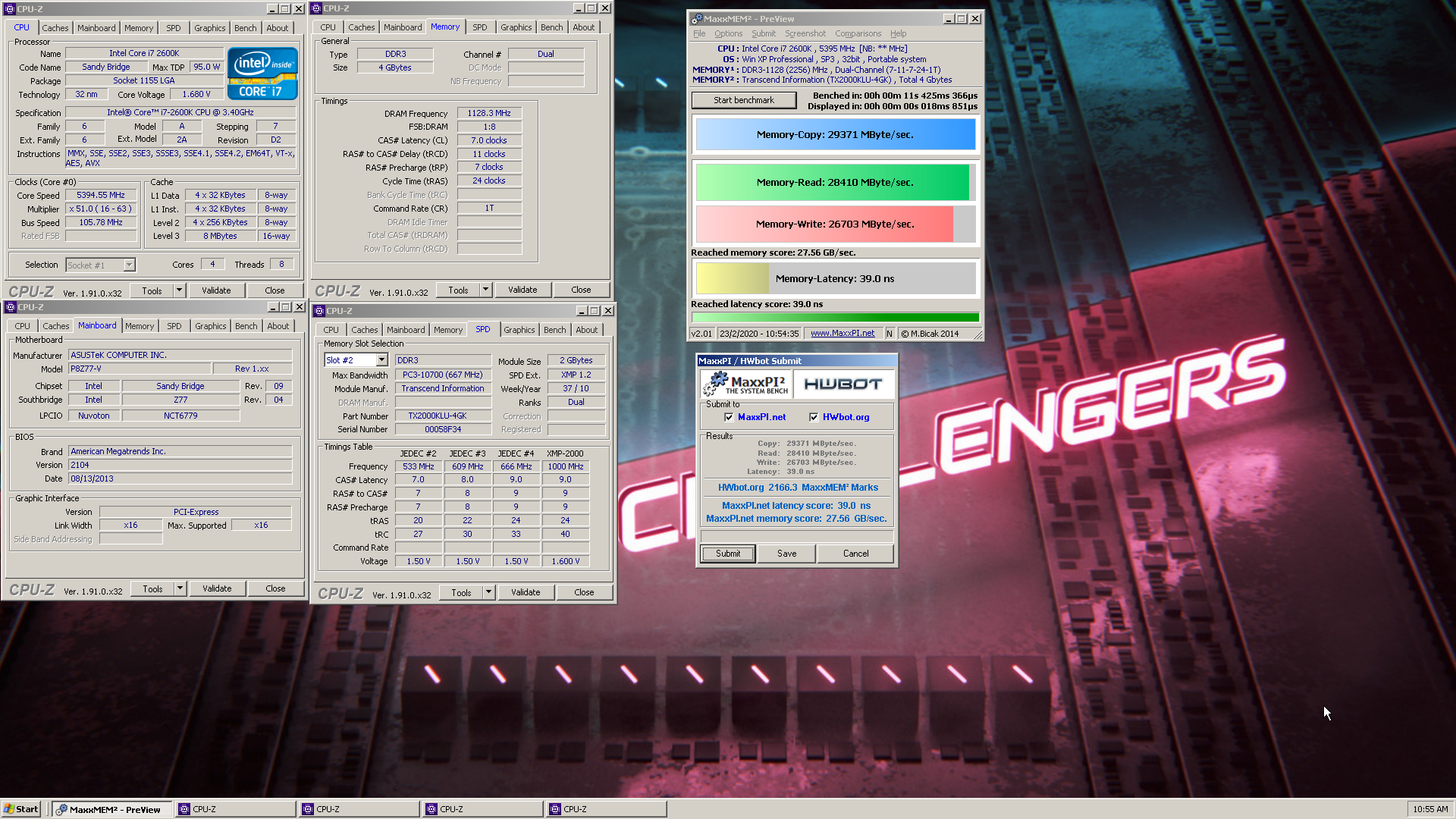Screen dimensions: 1456x819
Task: Click Validate in SPD CPU-Z window
Action: 526,592
